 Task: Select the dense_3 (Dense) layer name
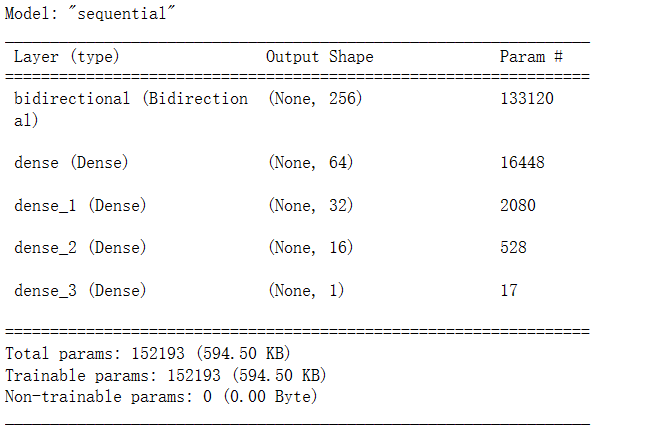[80, 290]
